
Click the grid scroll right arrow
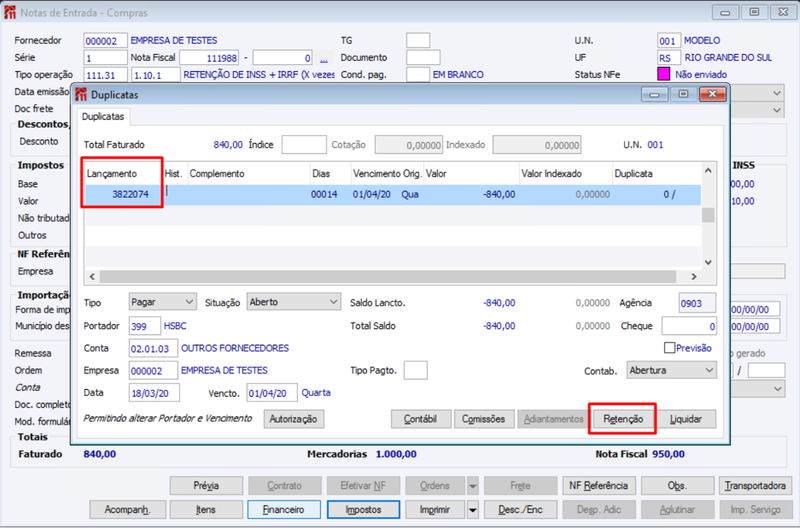coord(694,276)
